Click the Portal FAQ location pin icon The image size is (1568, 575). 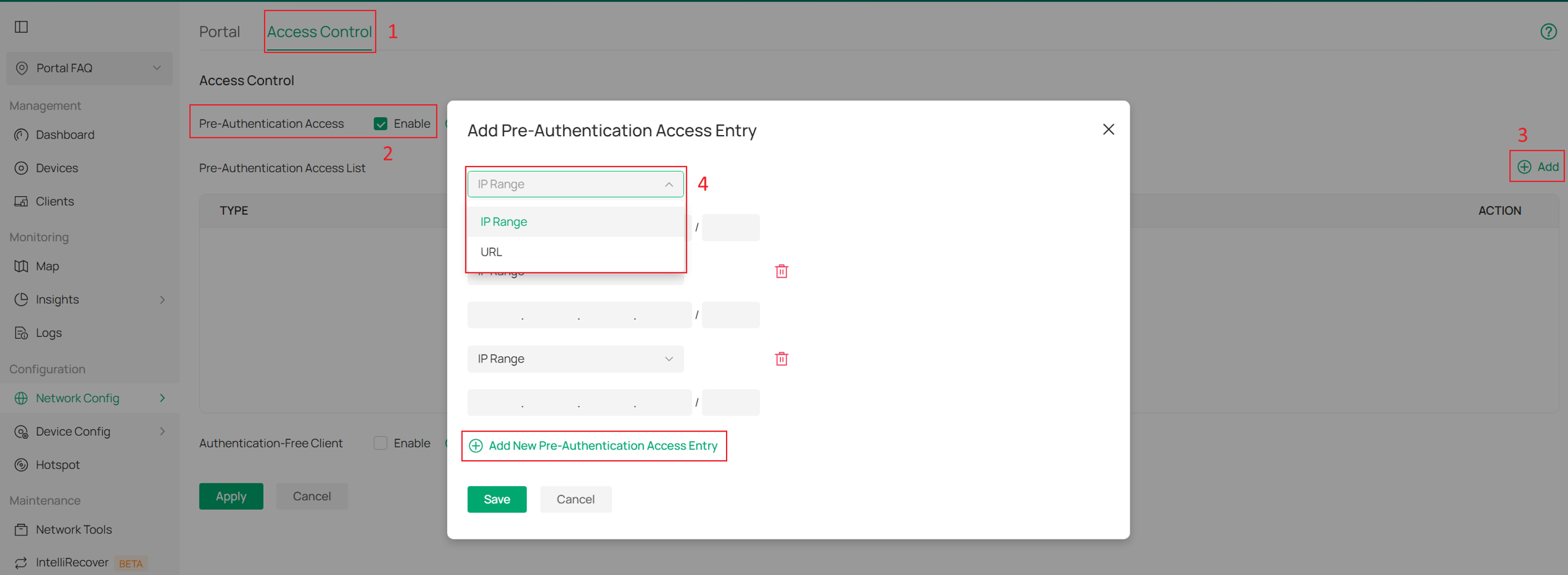[22, 68]
